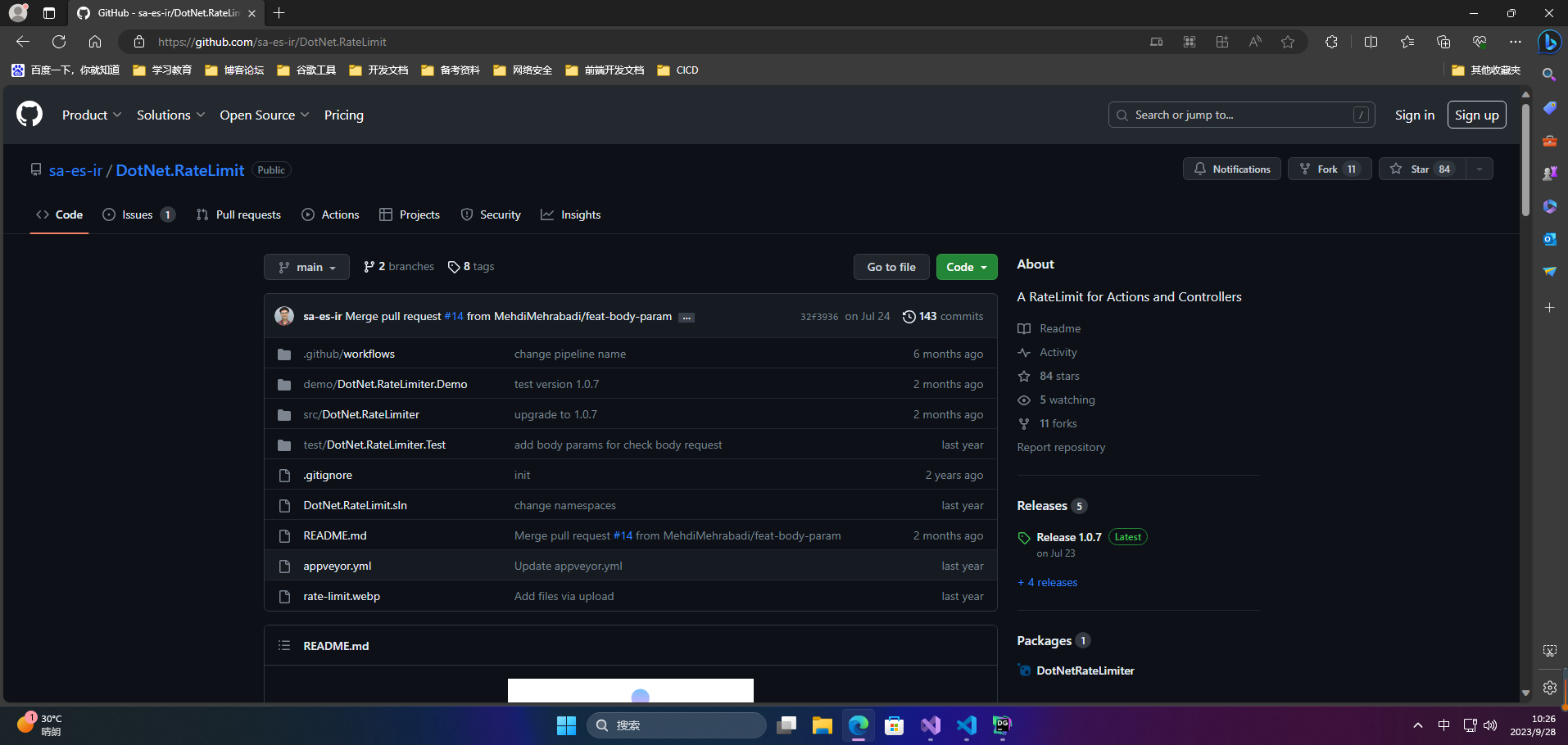Select the Code tab

59,214
